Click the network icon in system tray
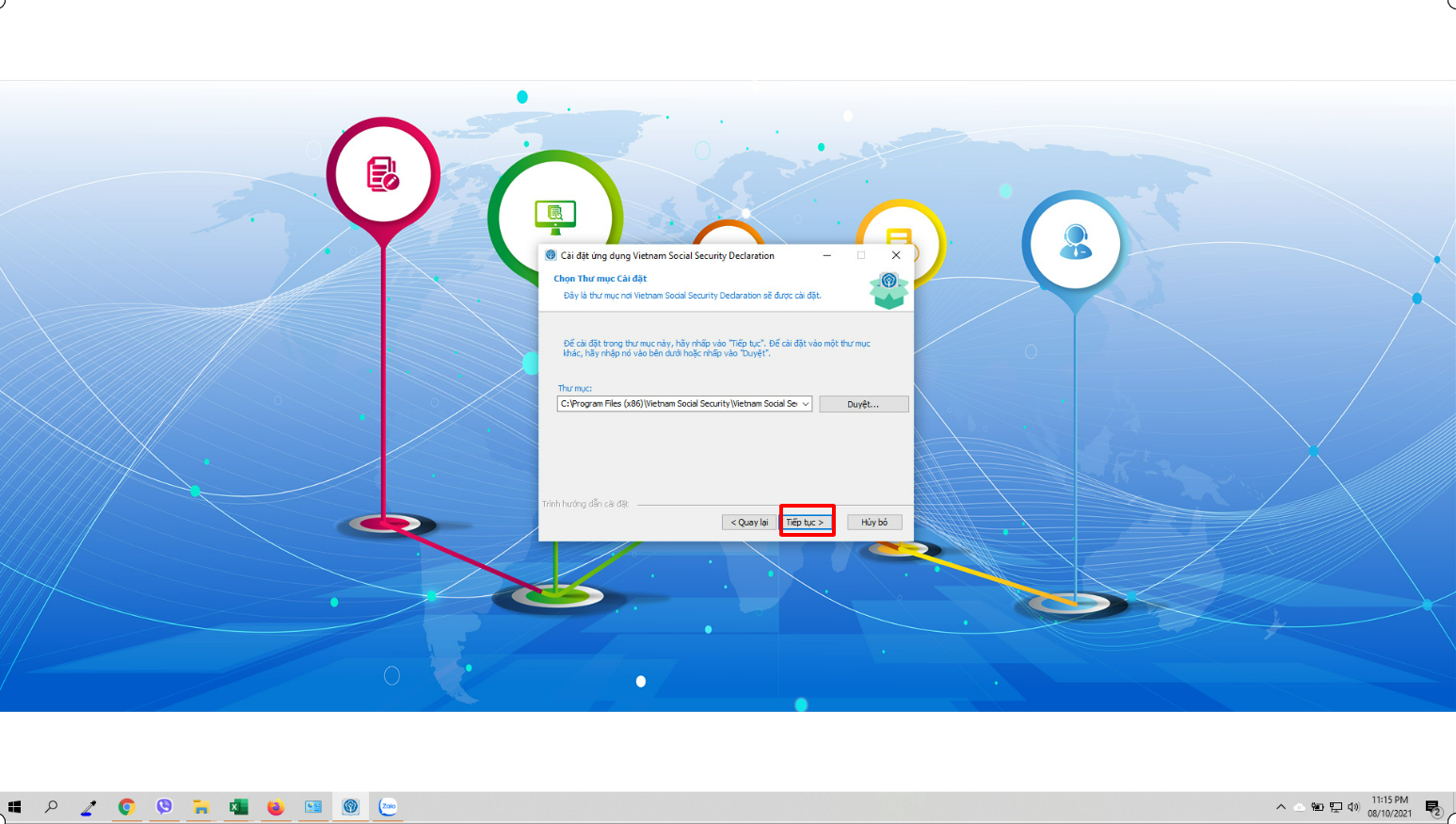Image resolution: width=1456 pixels, height=824 pixels. [1336, 807]
